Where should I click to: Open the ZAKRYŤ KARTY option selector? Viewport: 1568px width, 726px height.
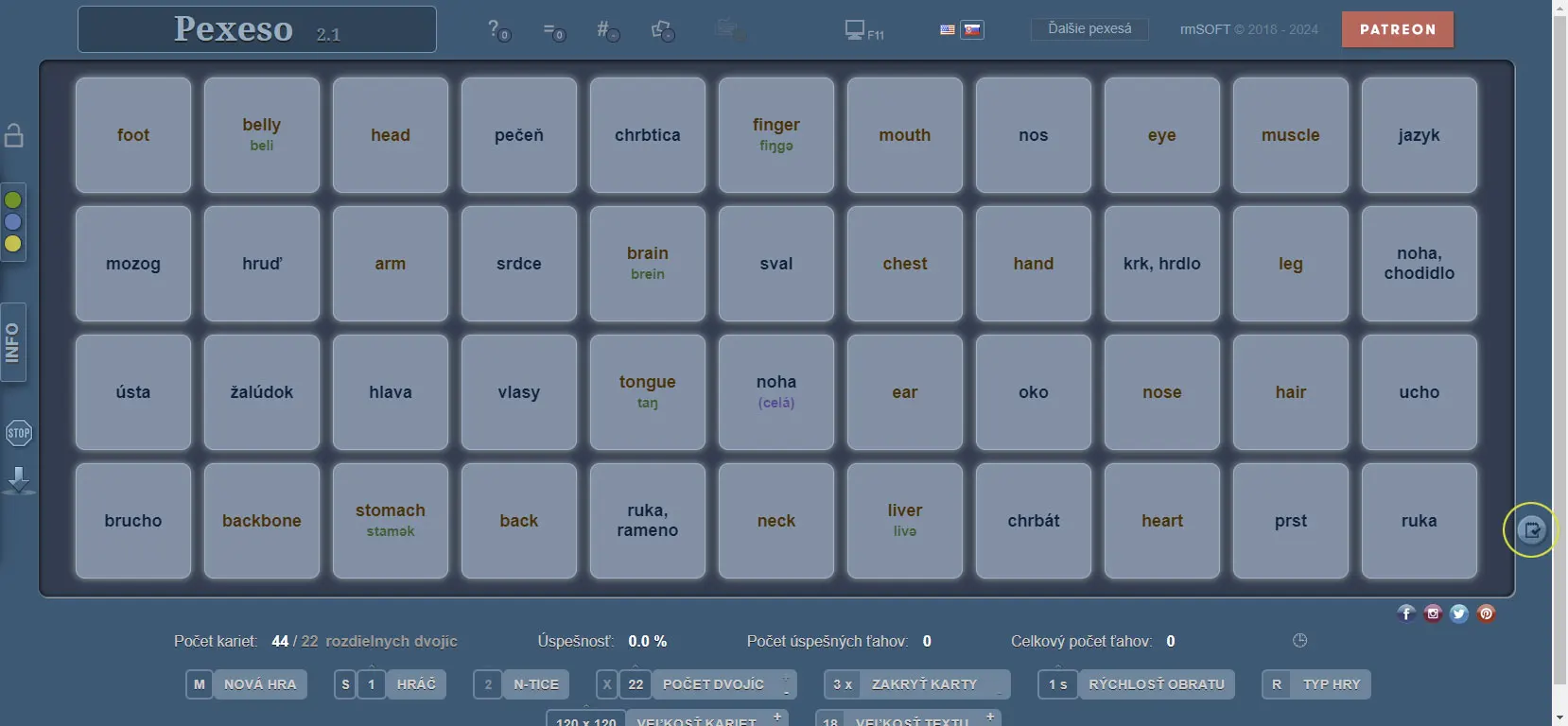click(923, 684)
